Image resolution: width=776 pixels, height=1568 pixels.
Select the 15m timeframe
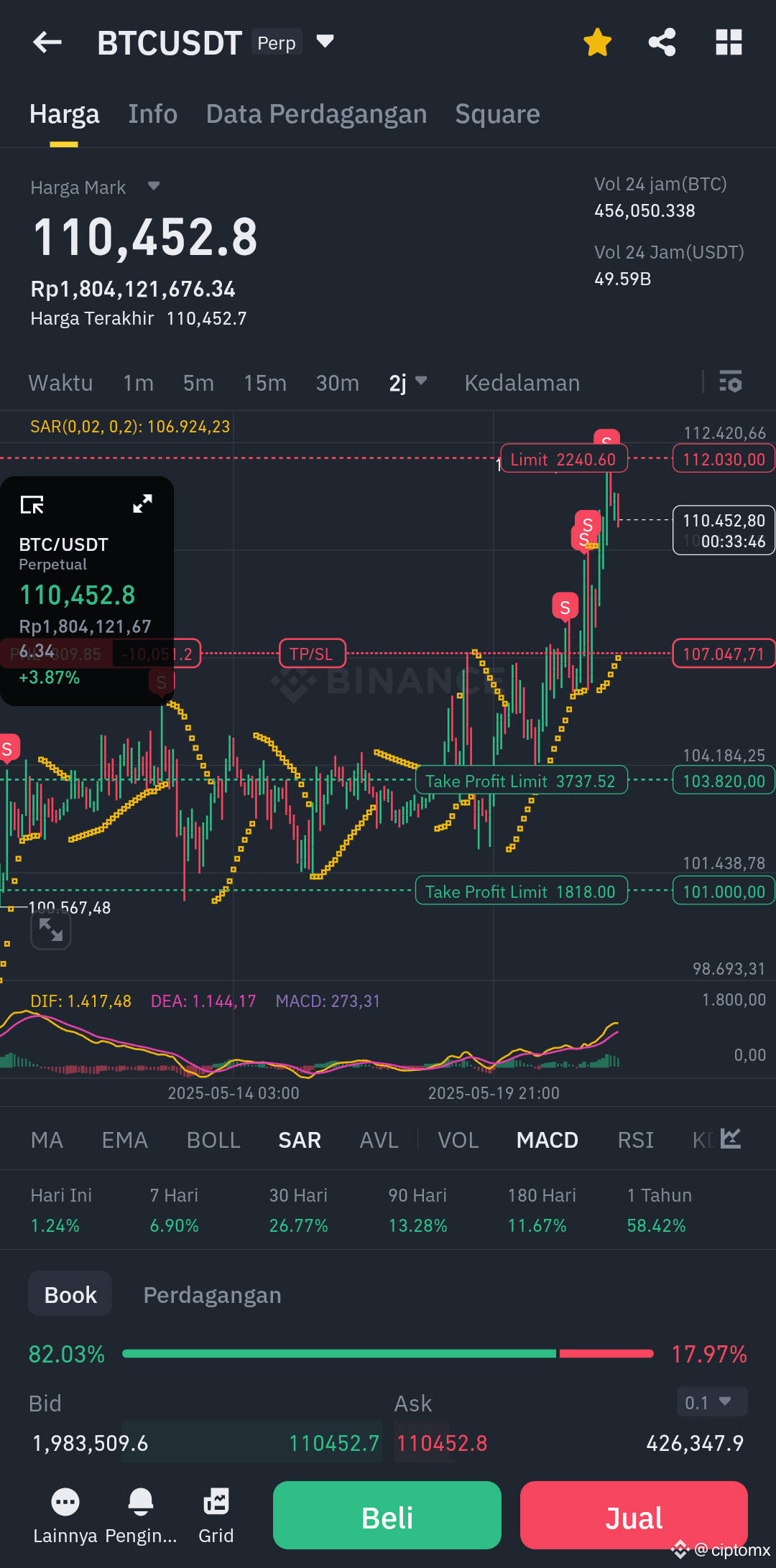click(264, 383)
